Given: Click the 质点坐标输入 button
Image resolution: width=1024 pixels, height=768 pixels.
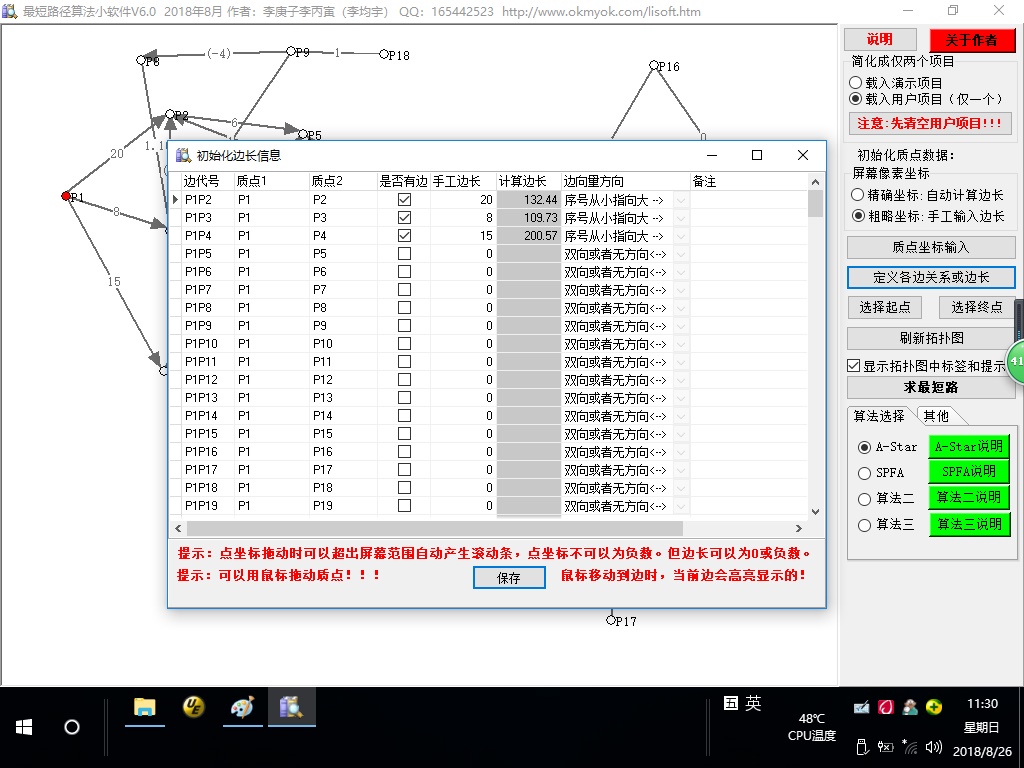Looking at the screenshot, I should pos(931,248).
